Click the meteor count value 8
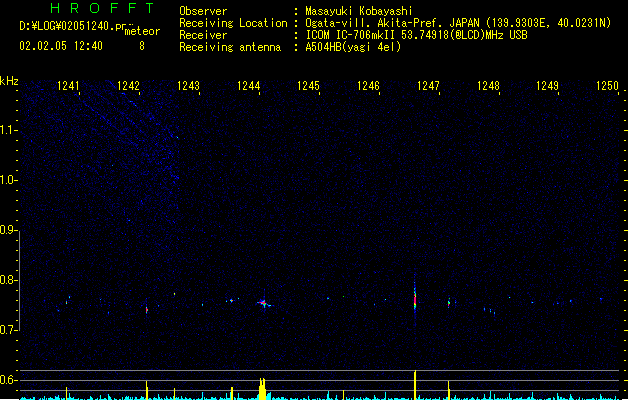Viewport: 629px width, 400px height. click(142, 46)
